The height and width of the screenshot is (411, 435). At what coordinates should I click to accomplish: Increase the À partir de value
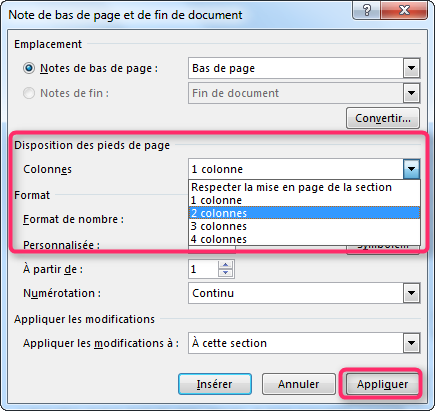(x=226, y=265)
